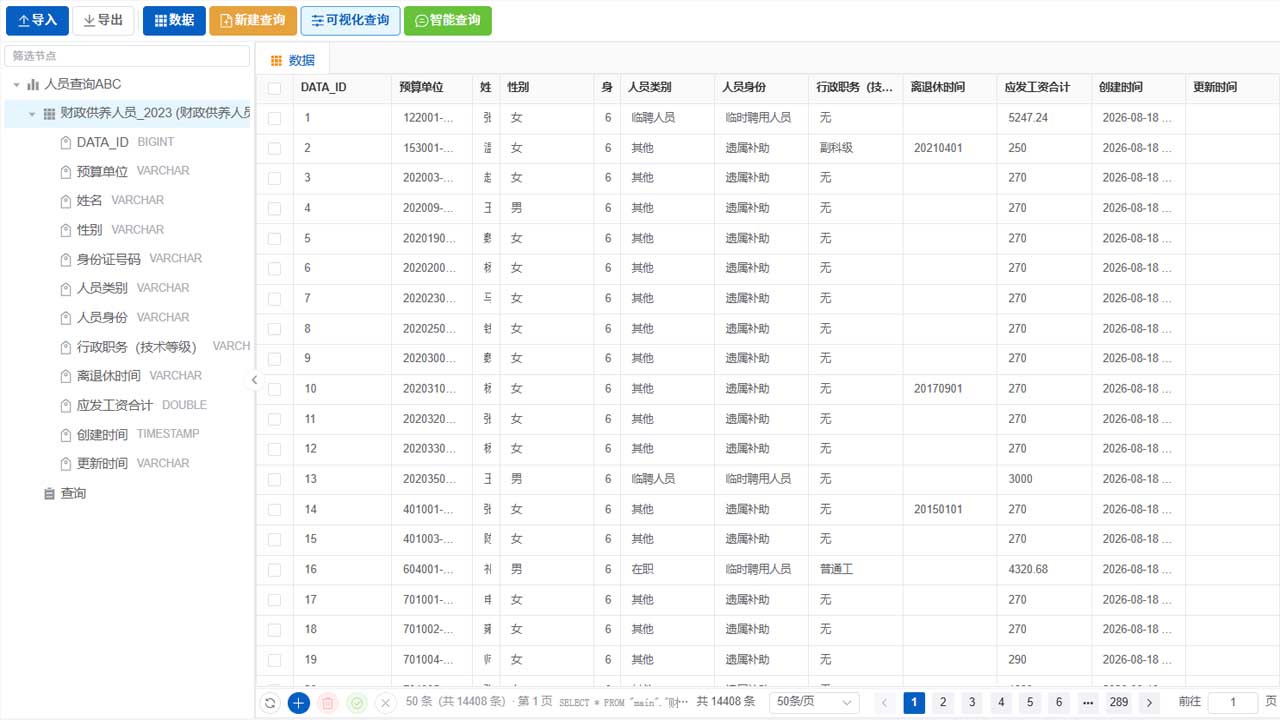Viewport: 1280px width, 720px height.
Task: Click the previous page arrow
Action: tap(884, 703)
